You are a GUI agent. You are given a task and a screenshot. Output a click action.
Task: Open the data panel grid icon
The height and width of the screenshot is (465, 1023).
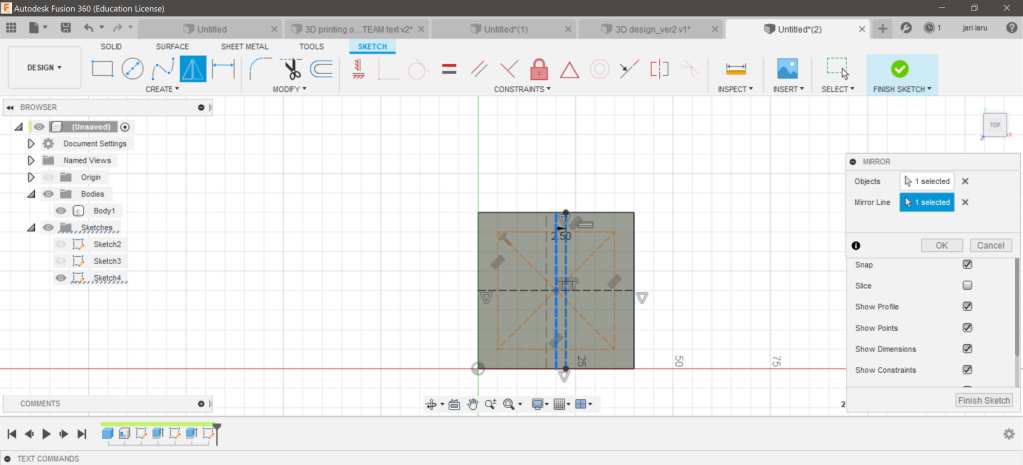pos(10,28)
